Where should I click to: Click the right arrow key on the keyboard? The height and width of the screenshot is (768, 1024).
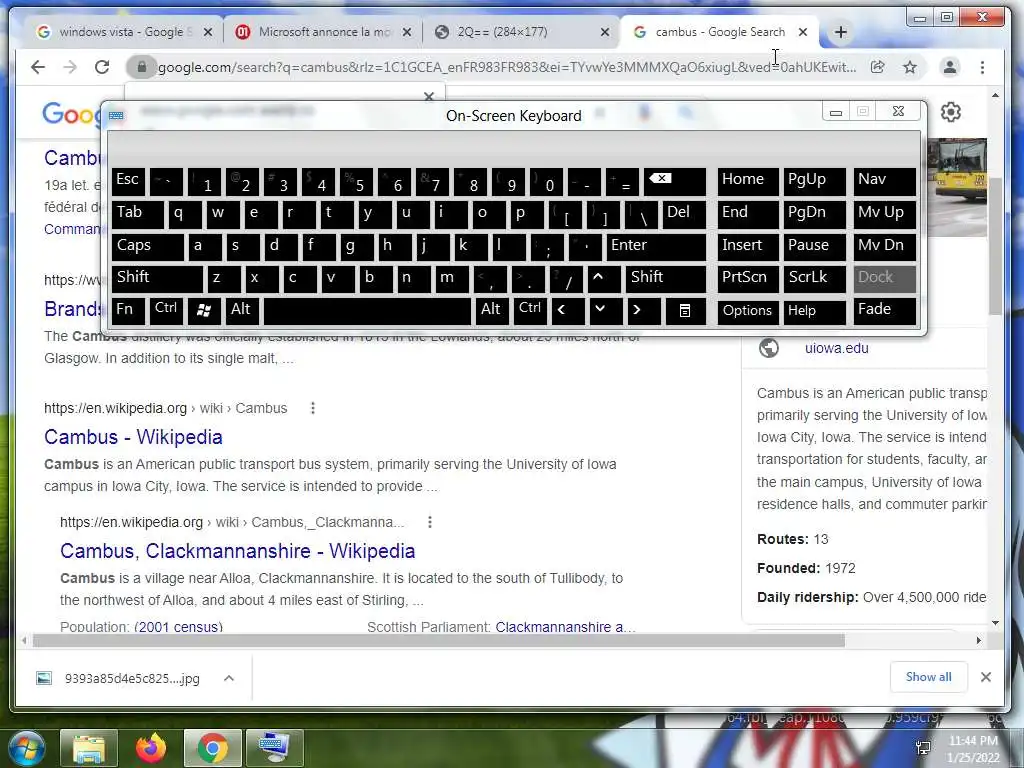[644, 311]
